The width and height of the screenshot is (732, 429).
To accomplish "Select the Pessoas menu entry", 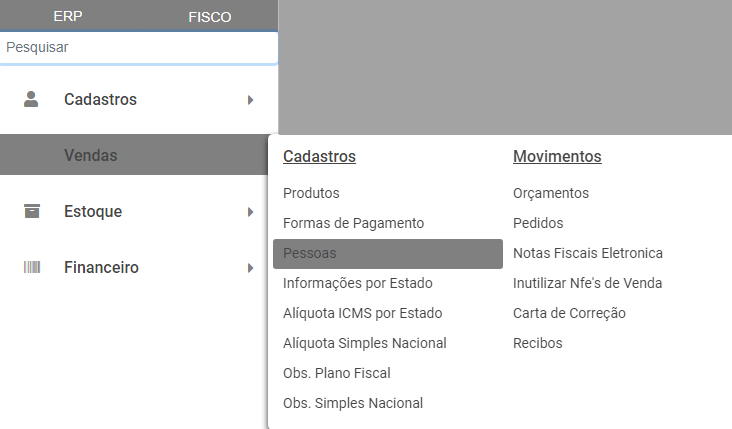I will tap(310, 253).
